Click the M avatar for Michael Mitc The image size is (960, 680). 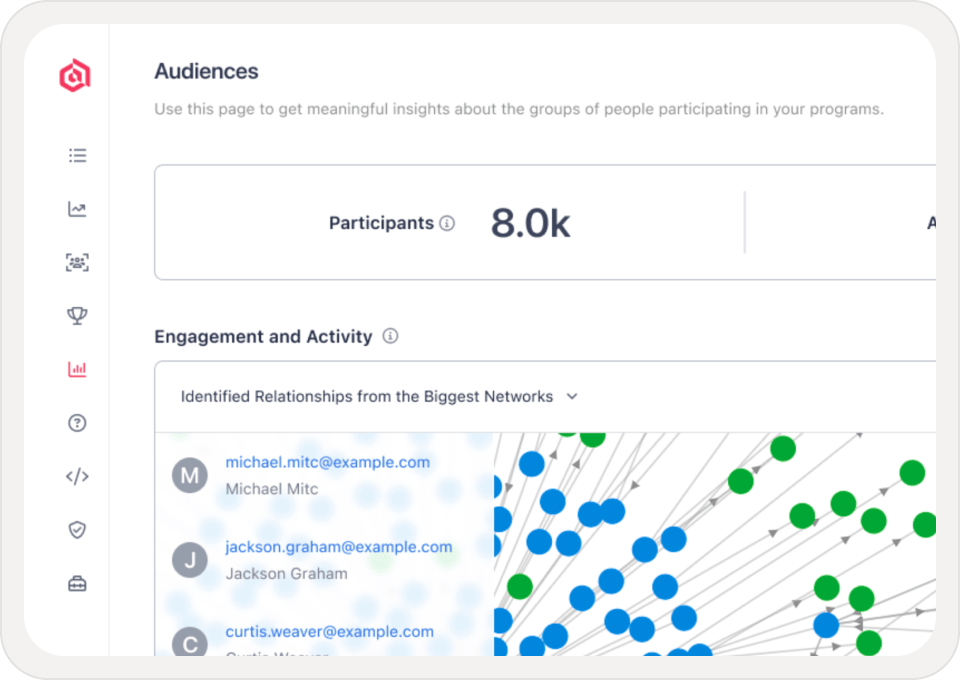(190, 475)
